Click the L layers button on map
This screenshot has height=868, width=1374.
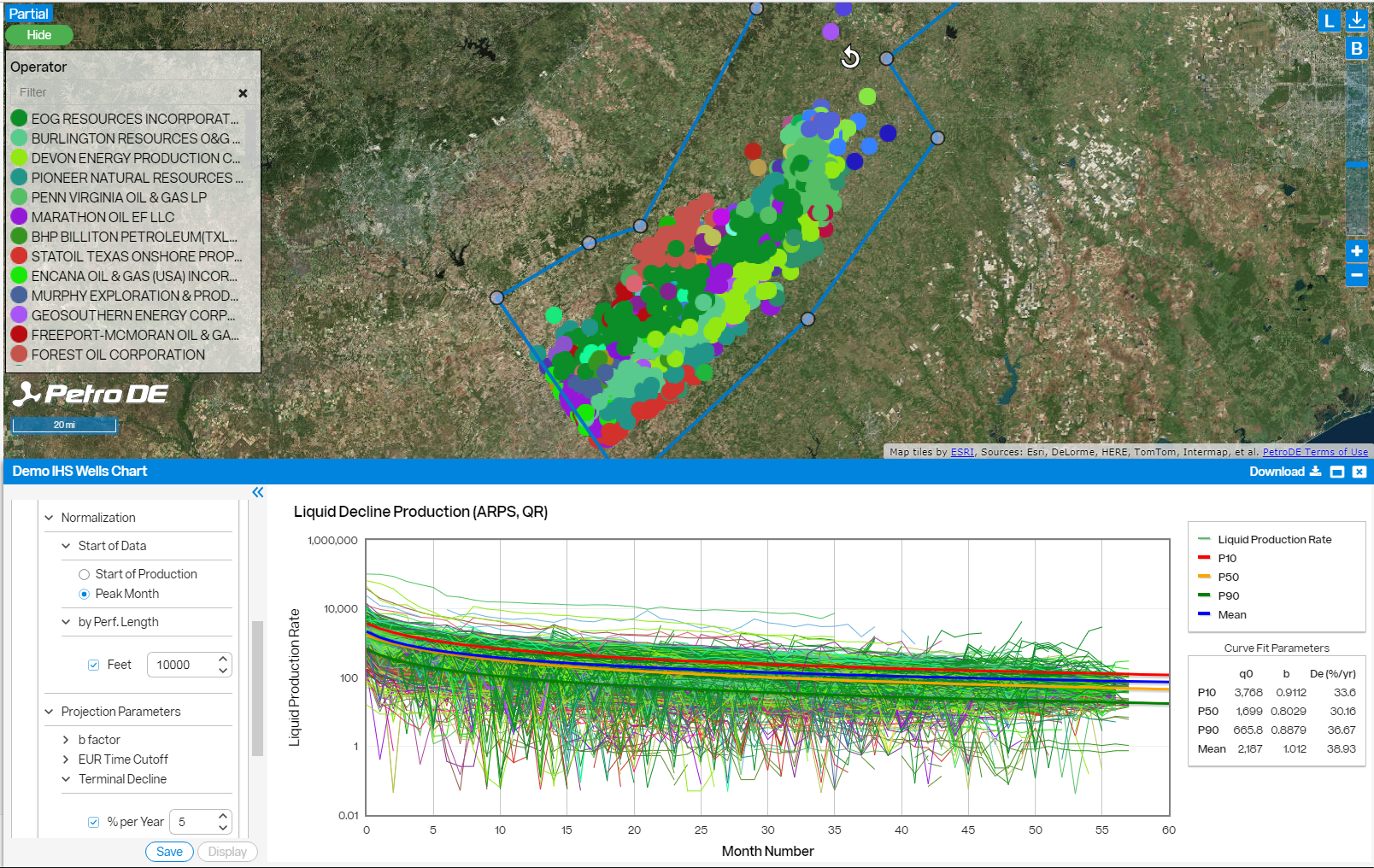1329,21
